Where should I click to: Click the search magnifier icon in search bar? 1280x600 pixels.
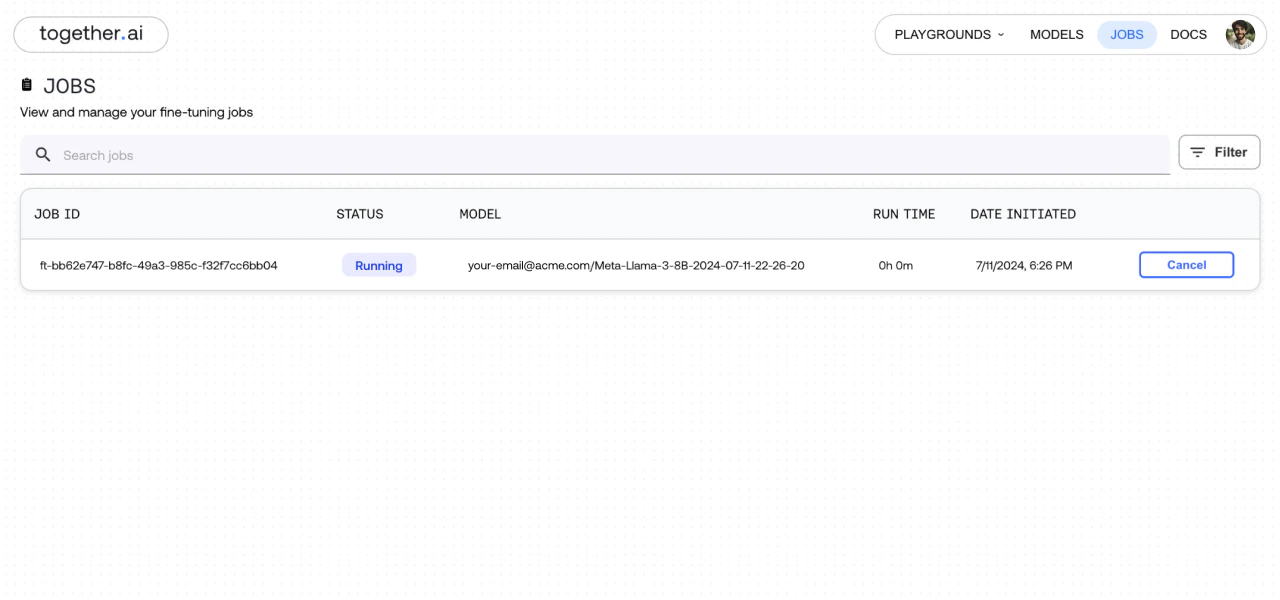(43, 155)
